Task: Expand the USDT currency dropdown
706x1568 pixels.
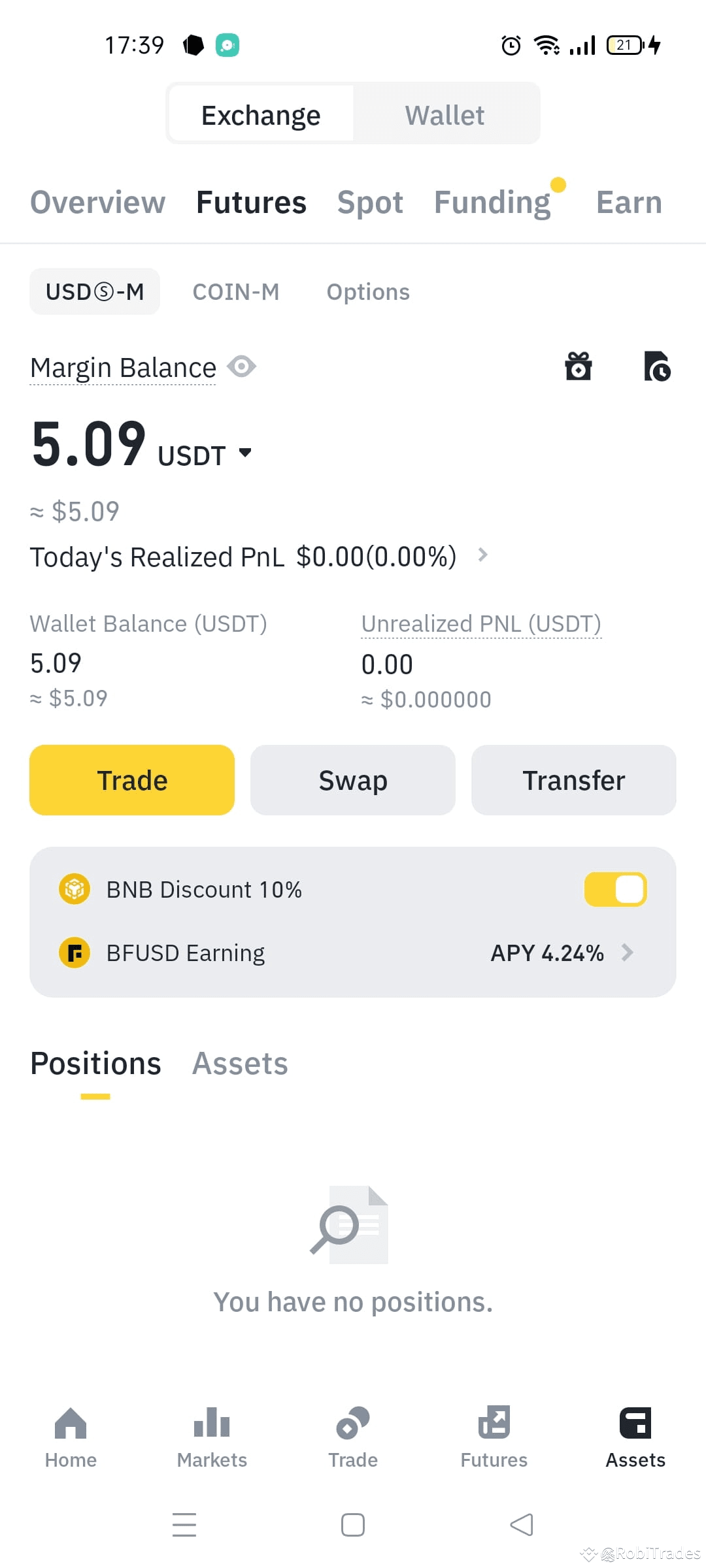Action: point(245,452)
